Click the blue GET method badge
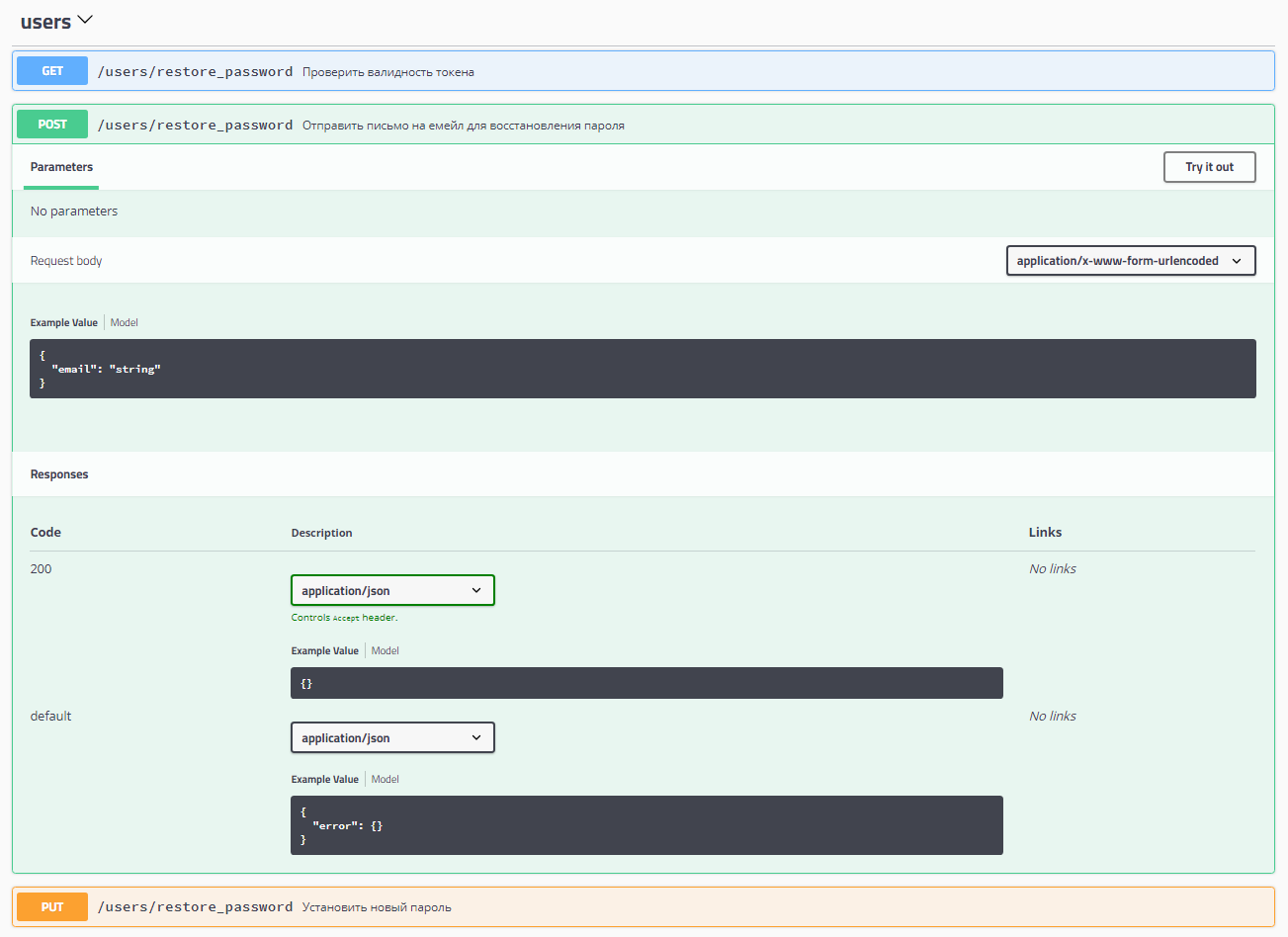The height and width of the screenshot is (937, 1288). (52, 71)
